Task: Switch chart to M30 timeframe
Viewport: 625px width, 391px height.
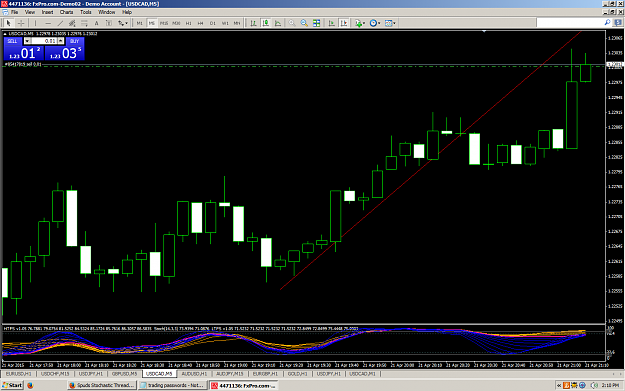Action: tap(176, 23)
